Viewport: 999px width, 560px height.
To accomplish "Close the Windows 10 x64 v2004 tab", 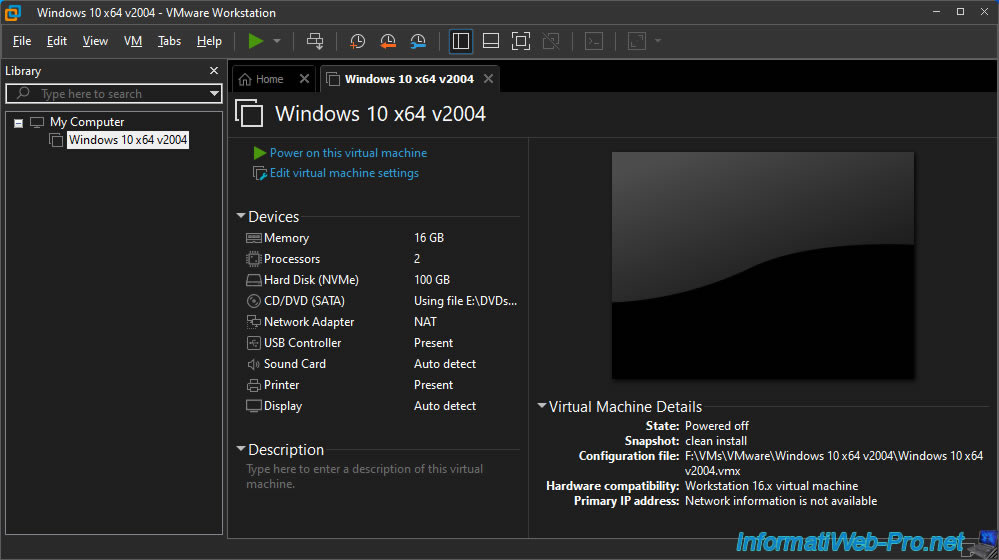I will [x=488, y=79].
